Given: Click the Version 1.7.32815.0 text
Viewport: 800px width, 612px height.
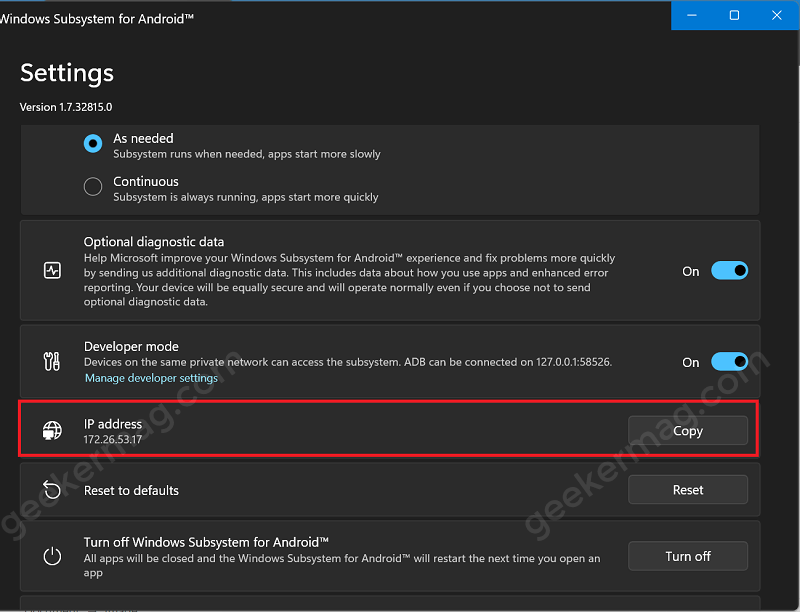Looking at the screenshot, I should (x=66, y=107).
